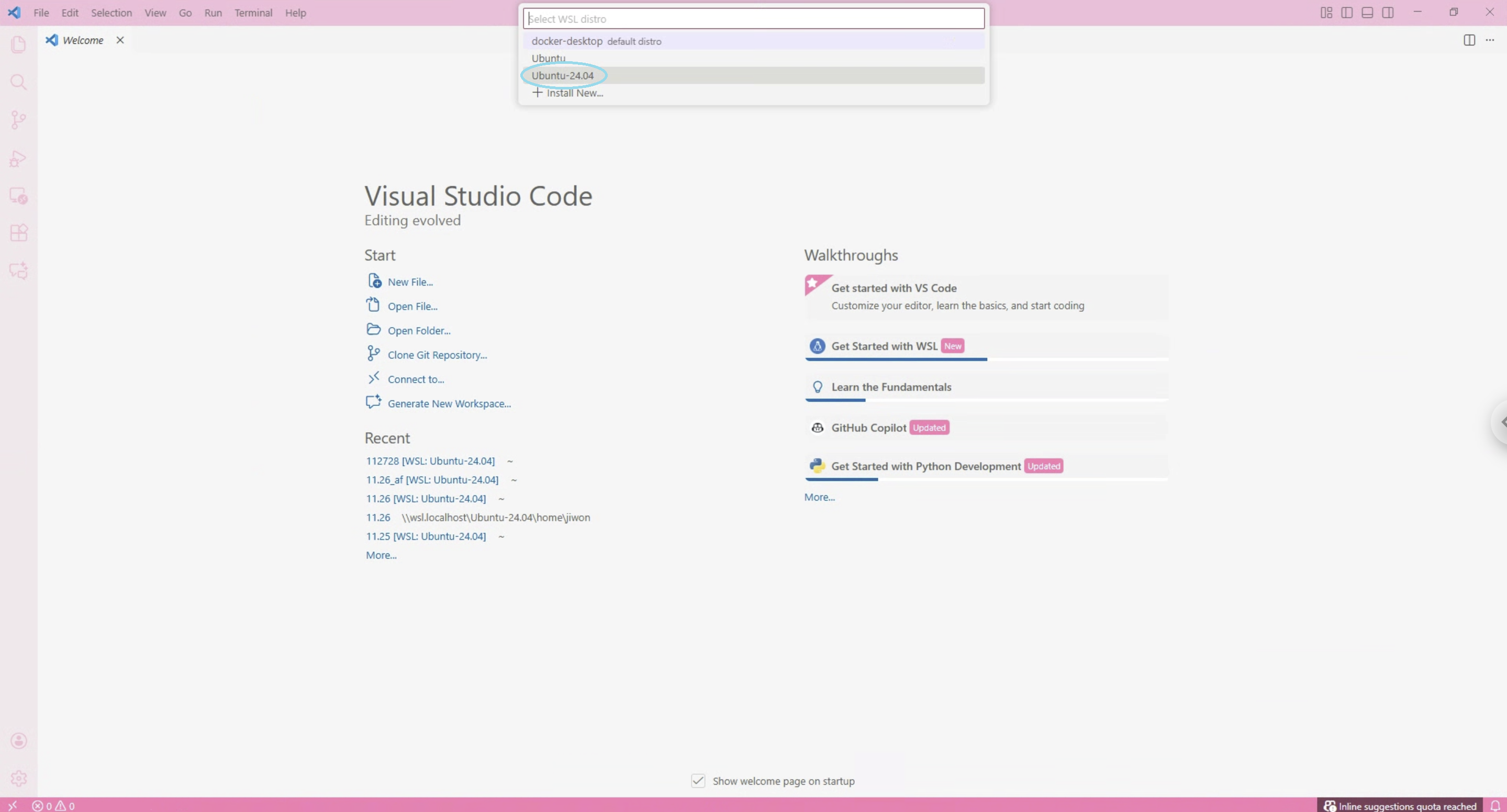The width and height of the screenshot is (1507, 812).
Task: Click the Select WSL distro input field
Action: [754, 19]
